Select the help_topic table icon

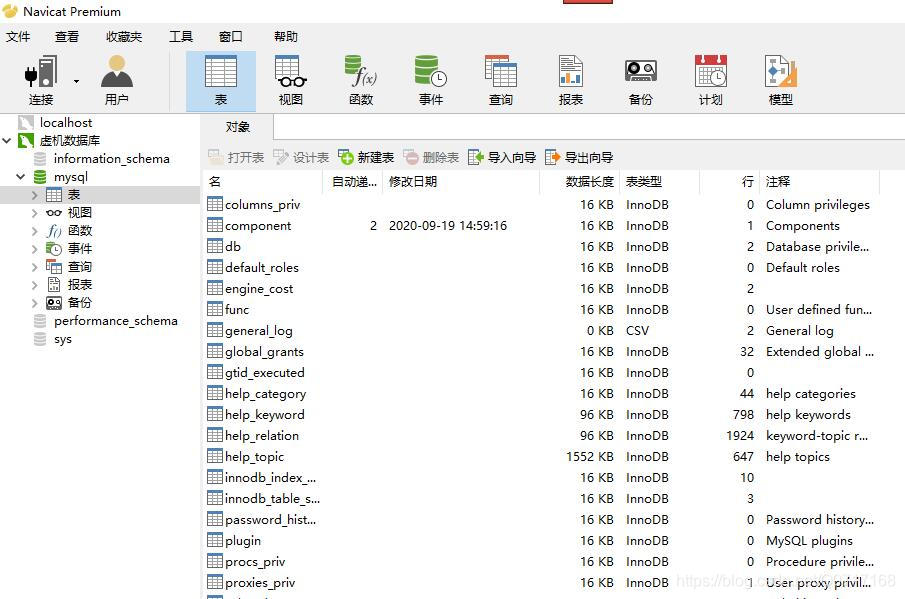click(x=215, y=456)
